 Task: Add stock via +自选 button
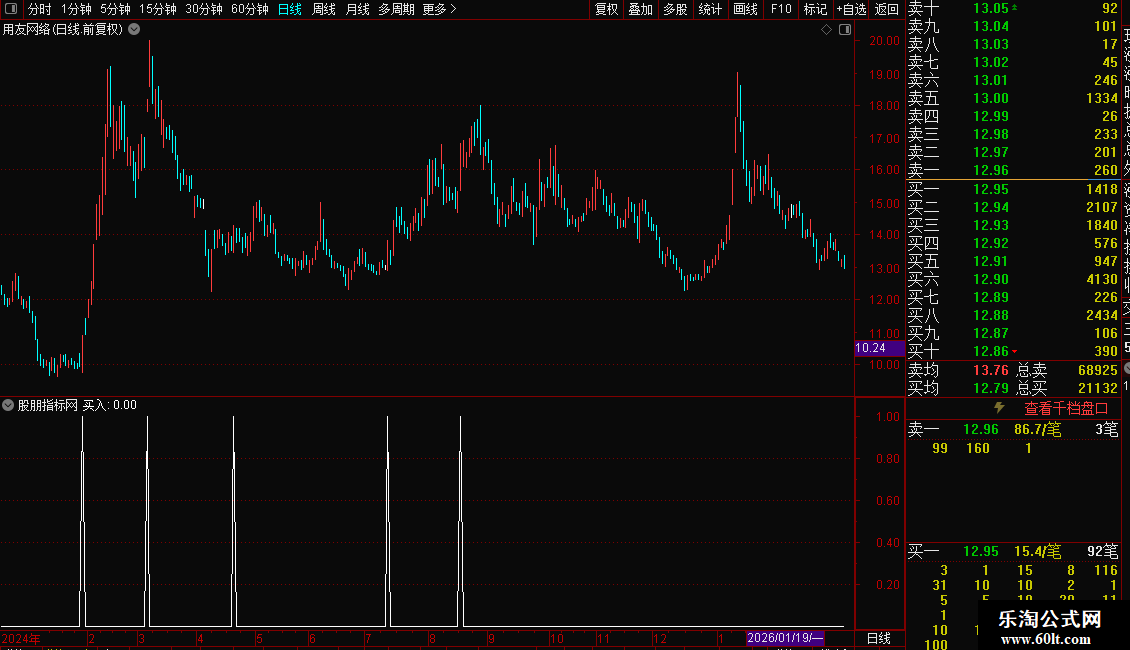click(851, 9)
